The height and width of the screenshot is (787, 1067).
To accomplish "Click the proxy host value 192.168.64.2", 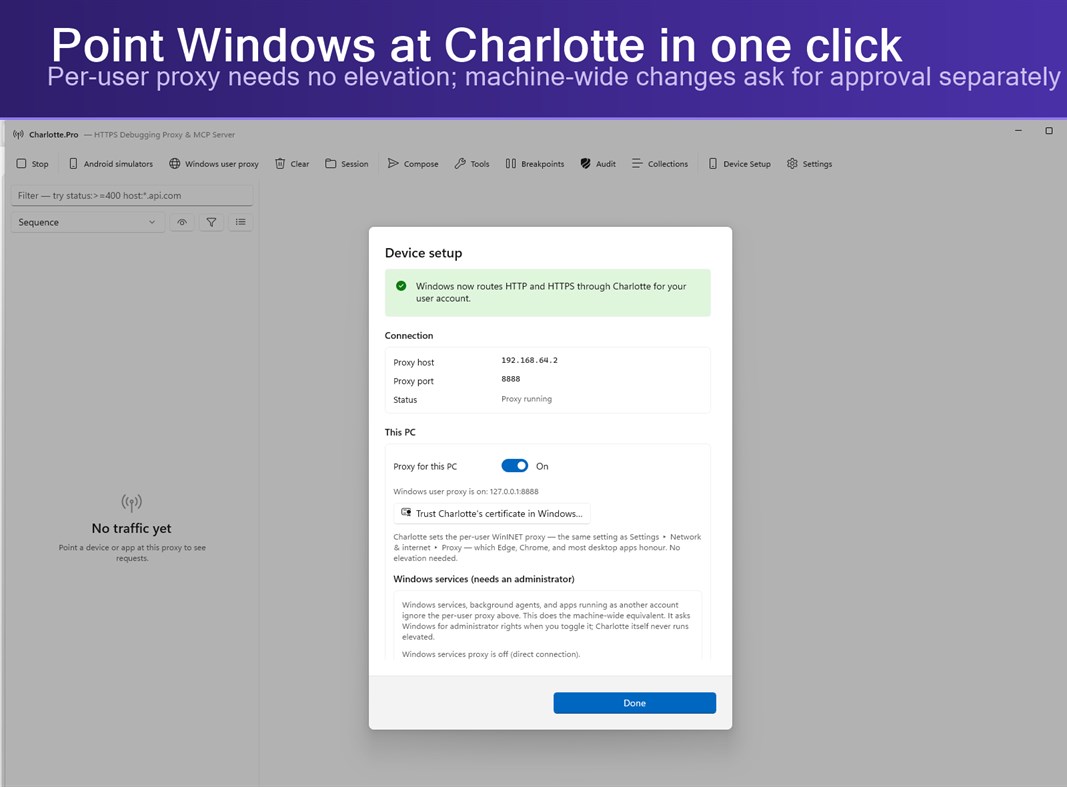I will click(529, 361).
